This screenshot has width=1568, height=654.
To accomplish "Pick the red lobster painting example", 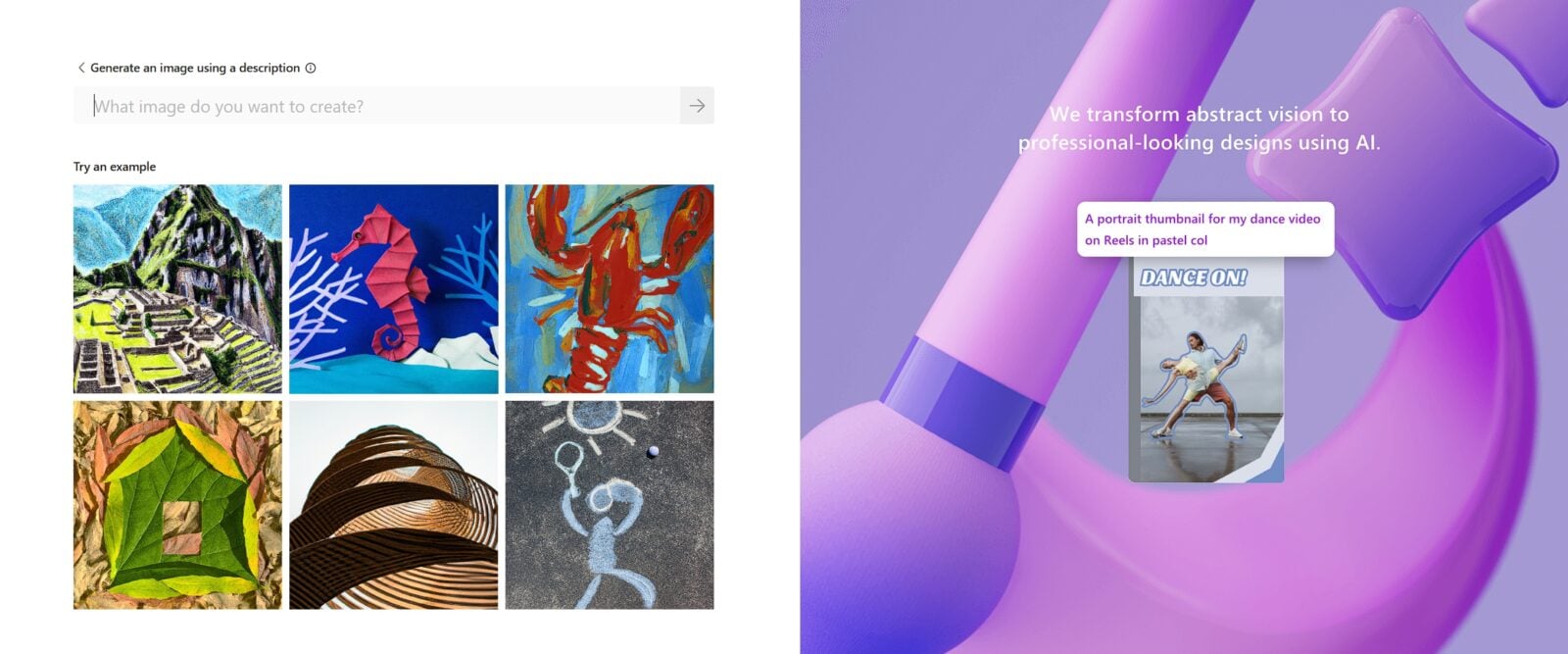I will pos(610,289).
